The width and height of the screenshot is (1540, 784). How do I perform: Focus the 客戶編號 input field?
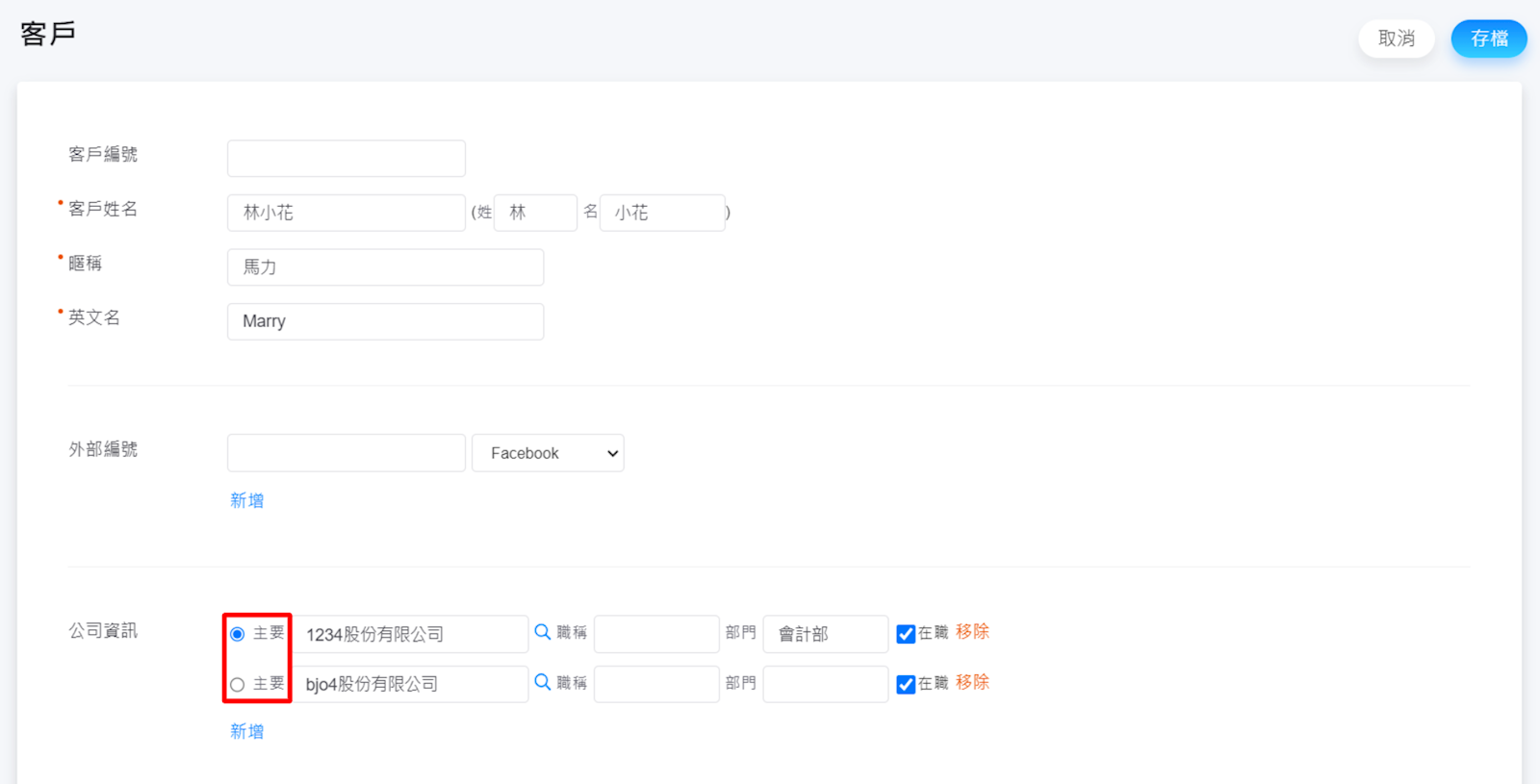click(x=346, y=159)
